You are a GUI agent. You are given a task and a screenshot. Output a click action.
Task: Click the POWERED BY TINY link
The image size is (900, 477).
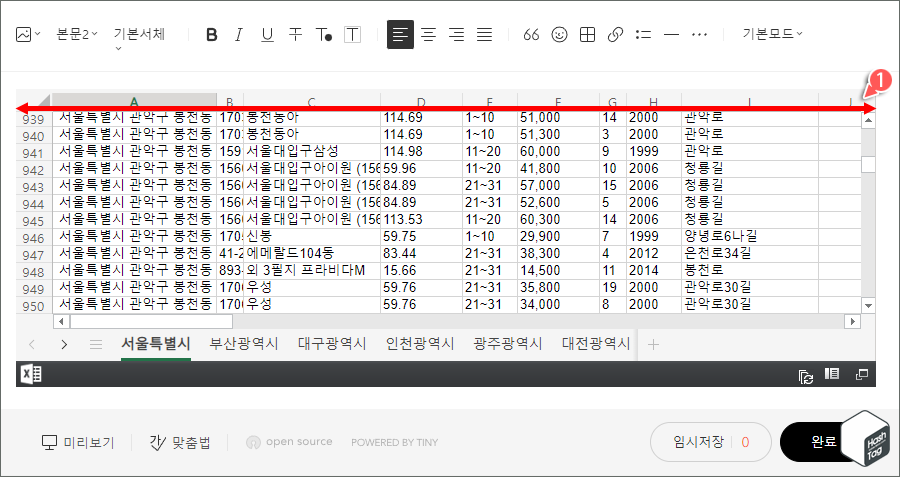pos(394,443)
